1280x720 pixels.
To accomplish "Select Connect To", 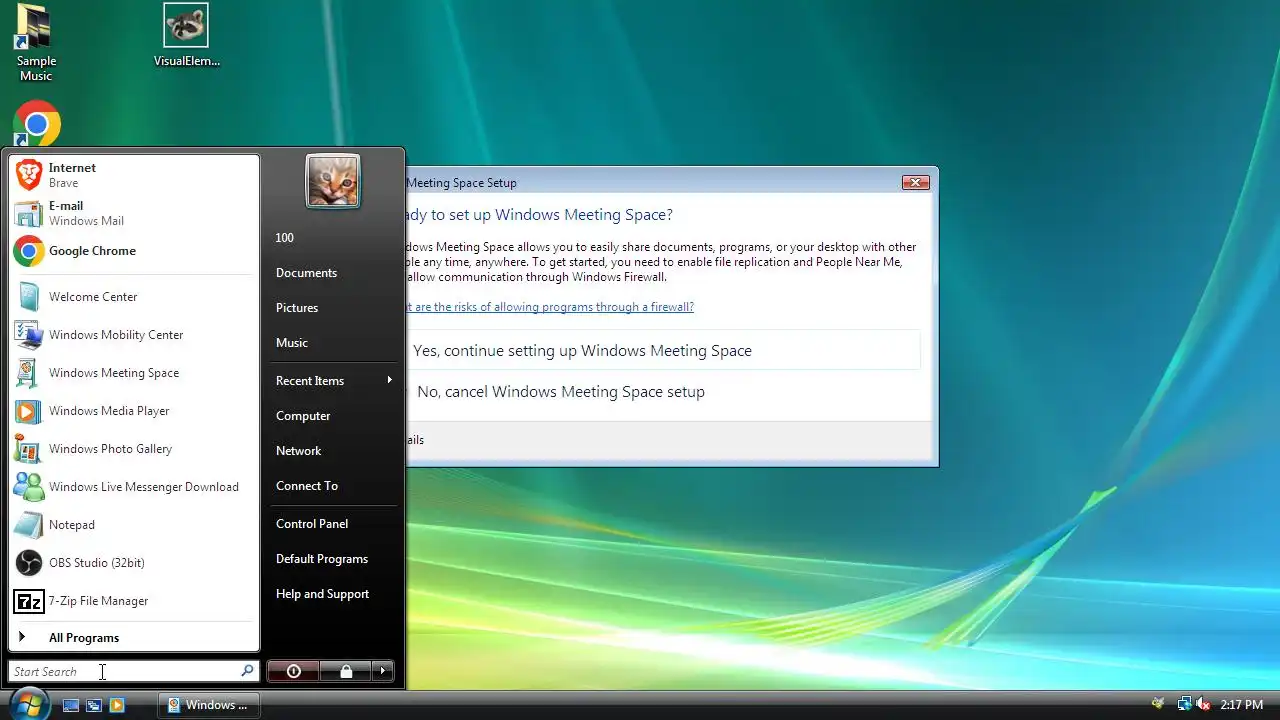I will (x=333, y=486).
